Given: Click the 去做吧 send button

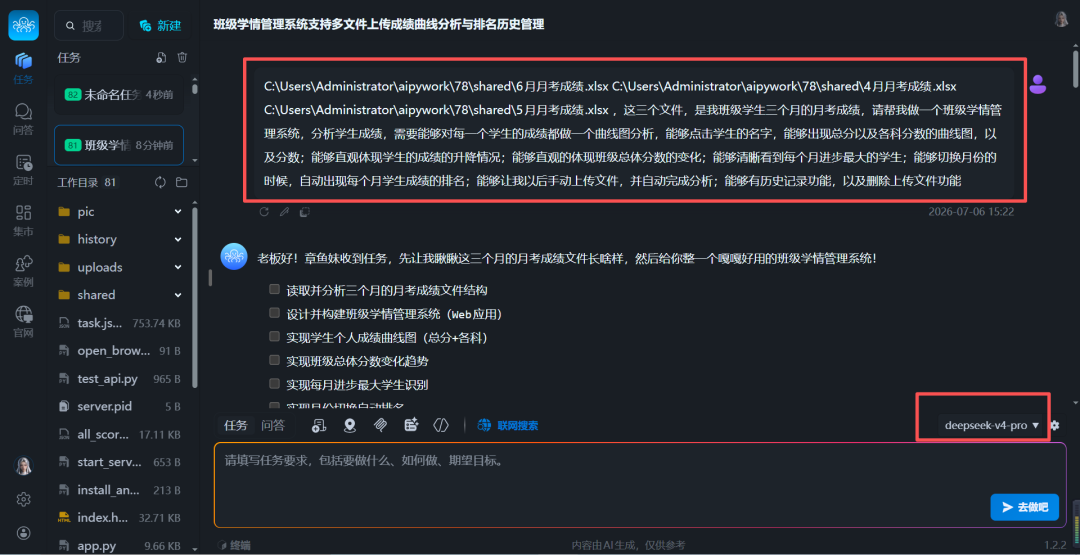Looking at the screenshot, I should (1024, 507).
